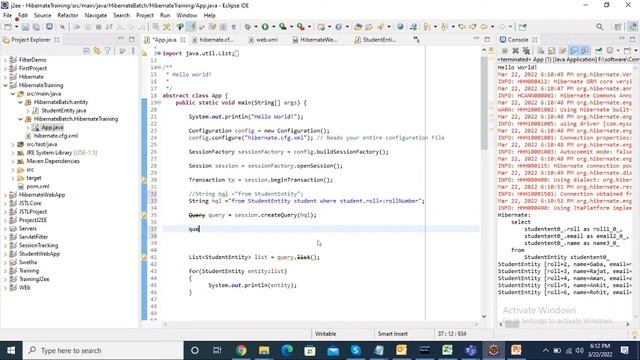Click the Terminate square icon in Console
This screenshot has width=640, height=360.
coord(504,51)
